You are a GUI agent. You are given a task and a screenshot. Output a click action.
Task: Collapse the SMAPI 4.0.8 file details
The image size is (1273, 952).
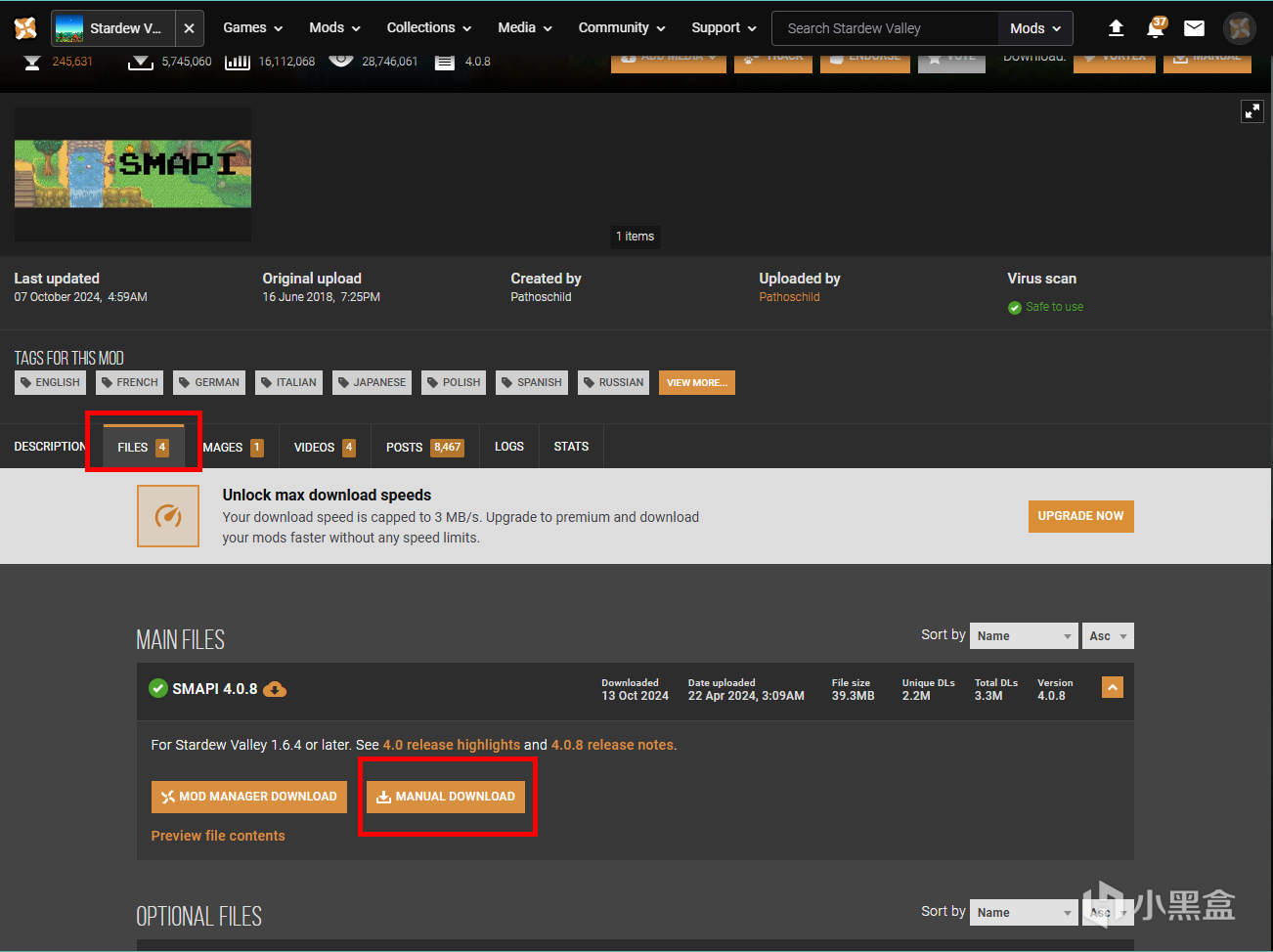[x=1113, y=688]
